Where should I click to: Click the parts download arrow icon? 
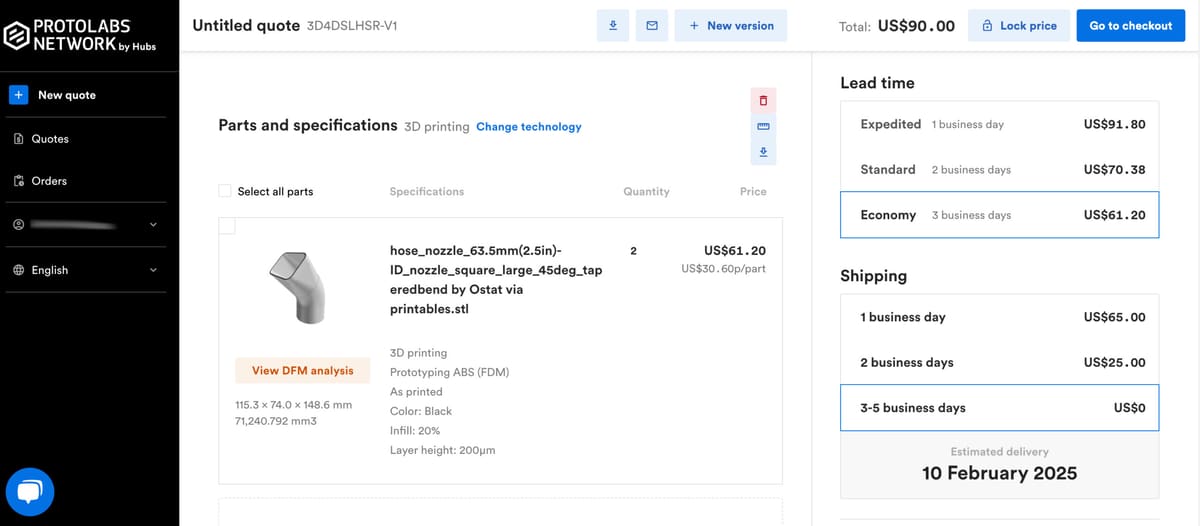tap(763, 152)
